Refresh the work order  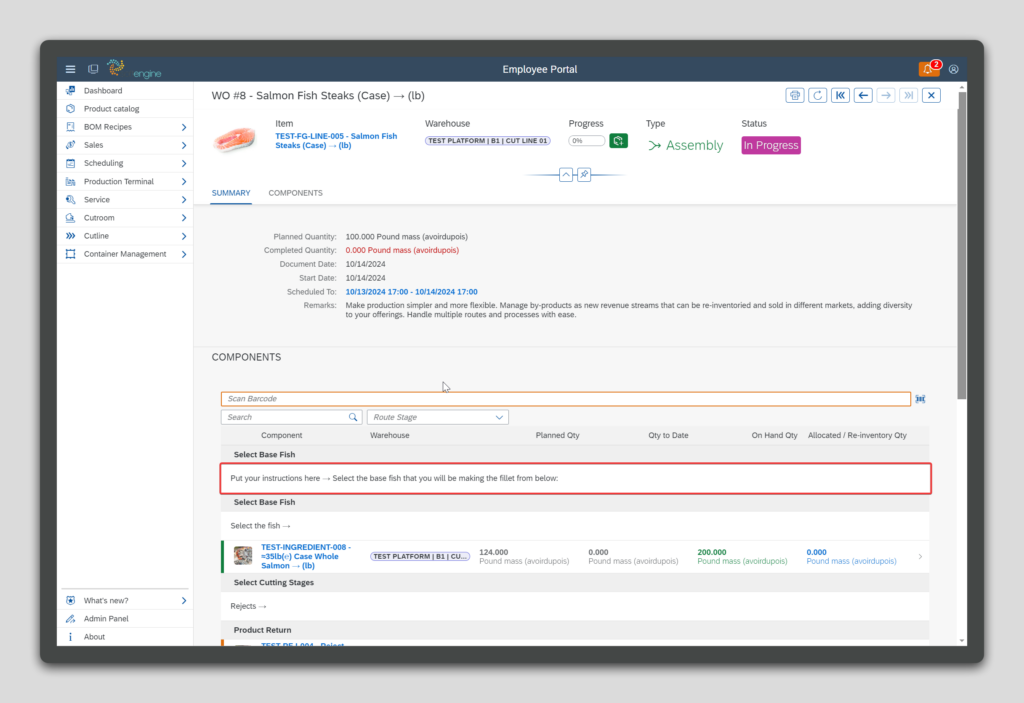818,95
